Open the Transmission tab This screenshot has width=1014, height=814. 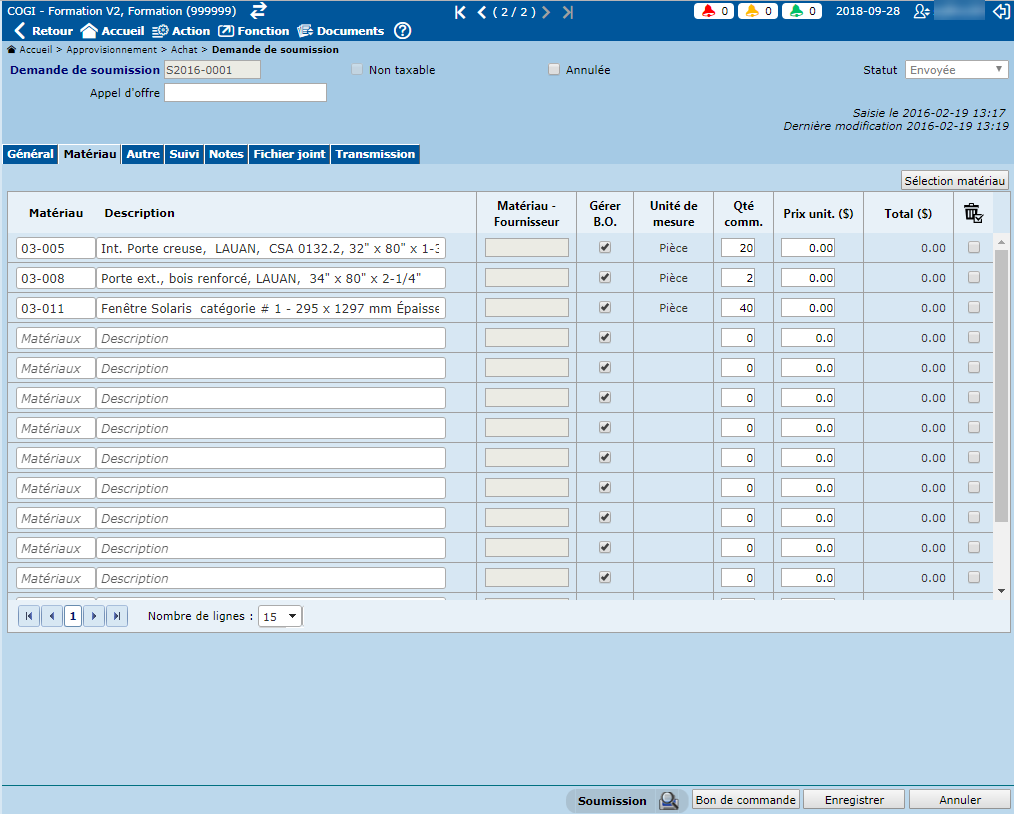tap(375, 154)
